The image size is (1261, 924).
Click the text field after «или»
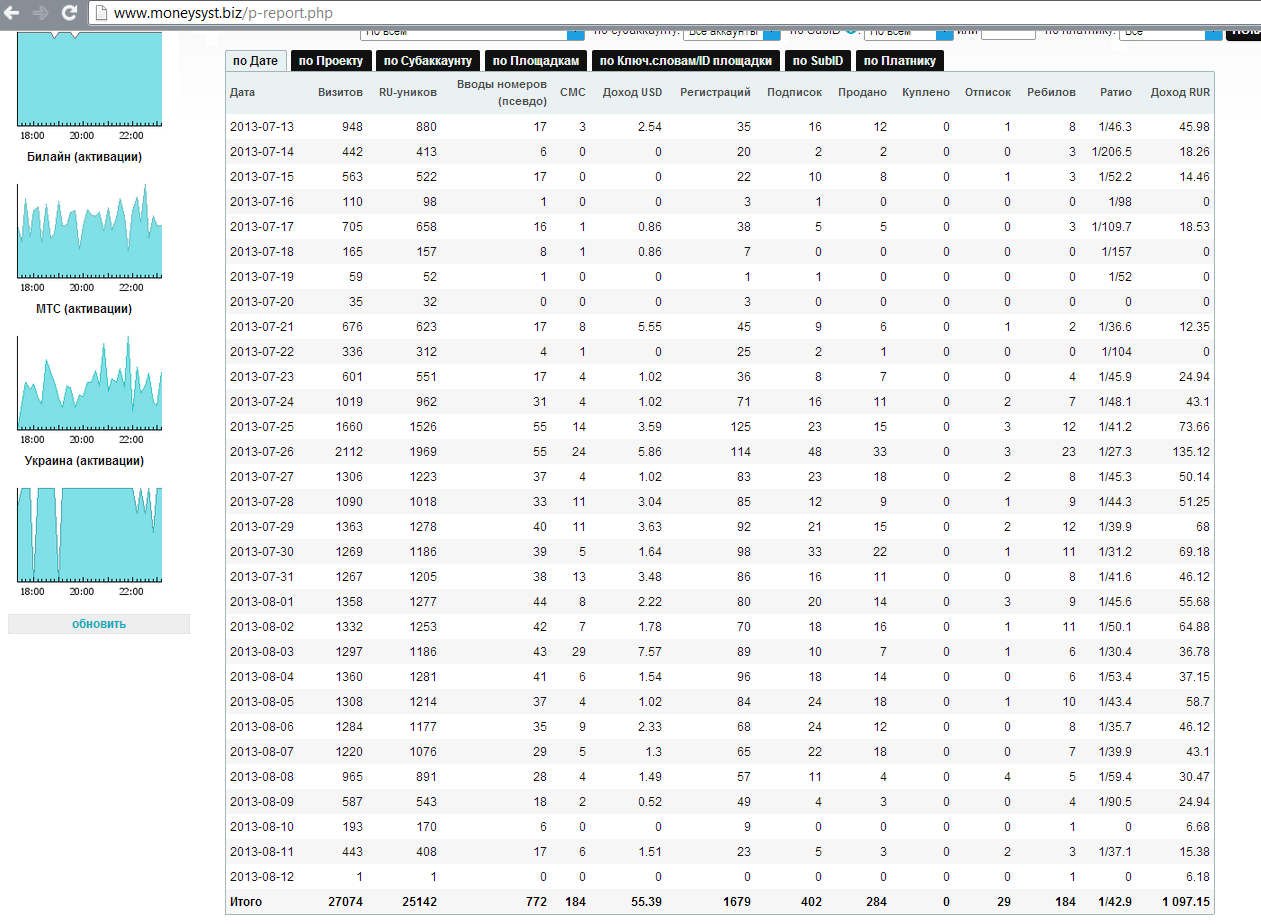pyautogui.click(x=1008, y=32)
